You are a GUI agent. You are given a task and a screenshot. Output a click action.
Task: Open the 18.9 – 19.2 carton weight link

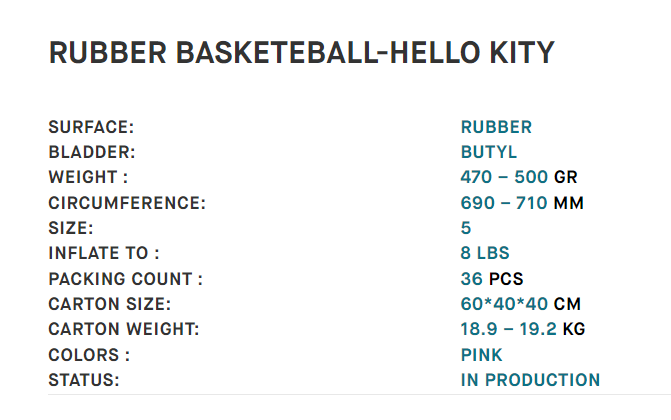coord(508,329)
